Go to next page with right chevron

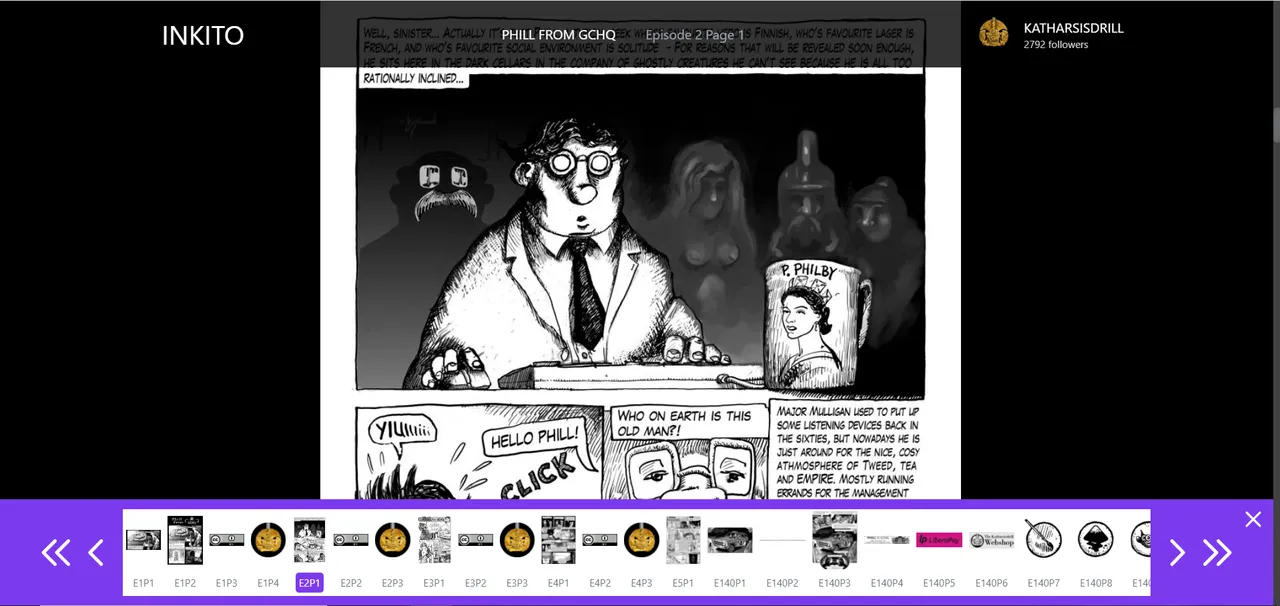click(x=1177, y=553)
